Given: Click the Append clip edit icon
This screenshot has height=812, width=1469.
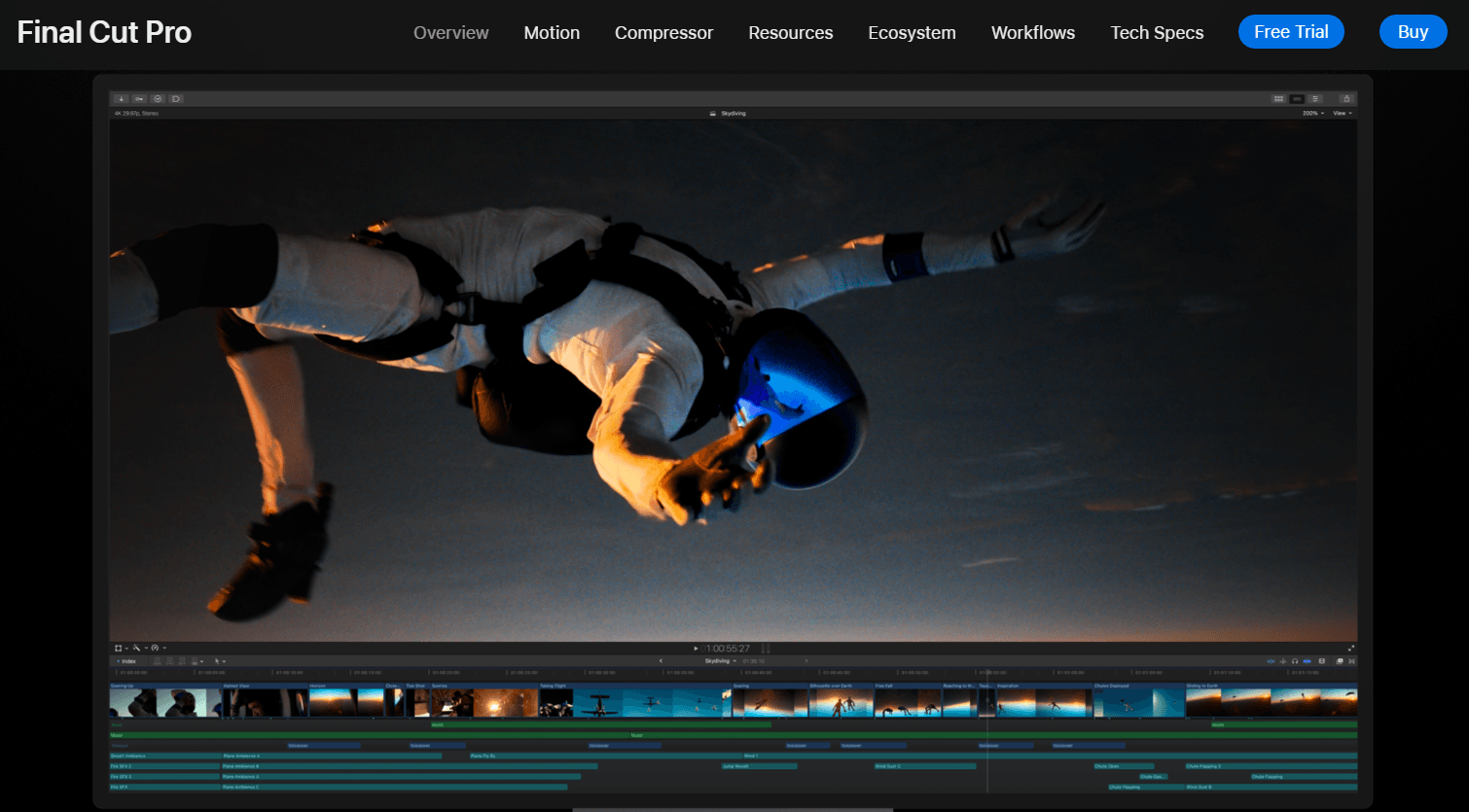Looking at the screenshot, I should coord(182,661).
